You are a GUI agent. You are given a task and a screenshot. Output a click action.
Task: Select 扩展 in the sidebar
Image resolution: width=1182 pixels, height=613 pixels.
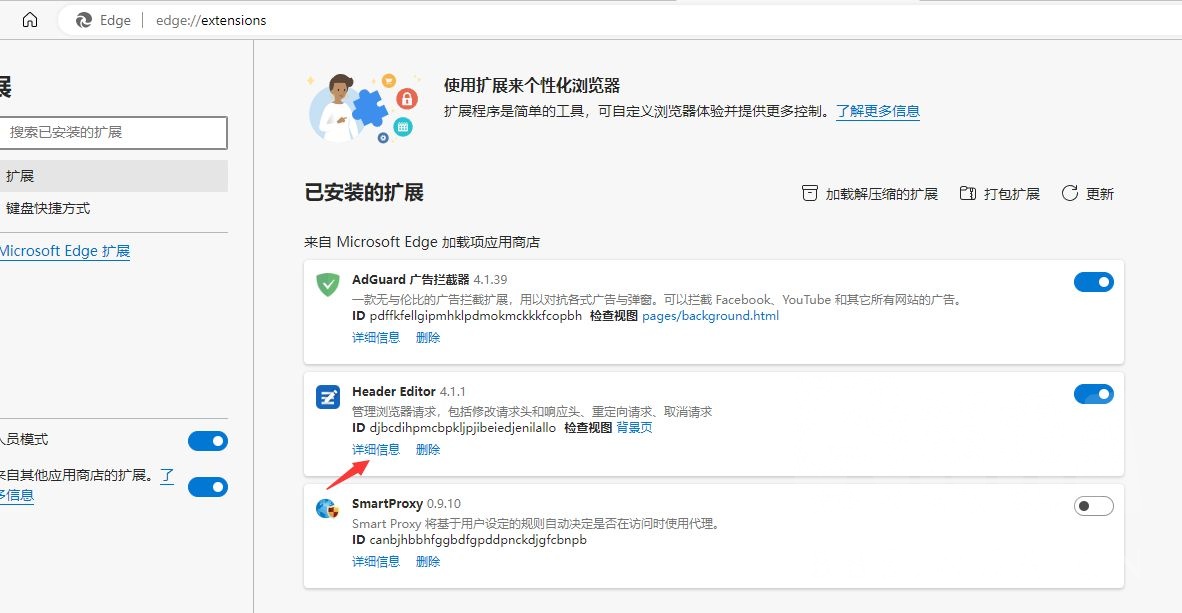(x=113, y=176)
